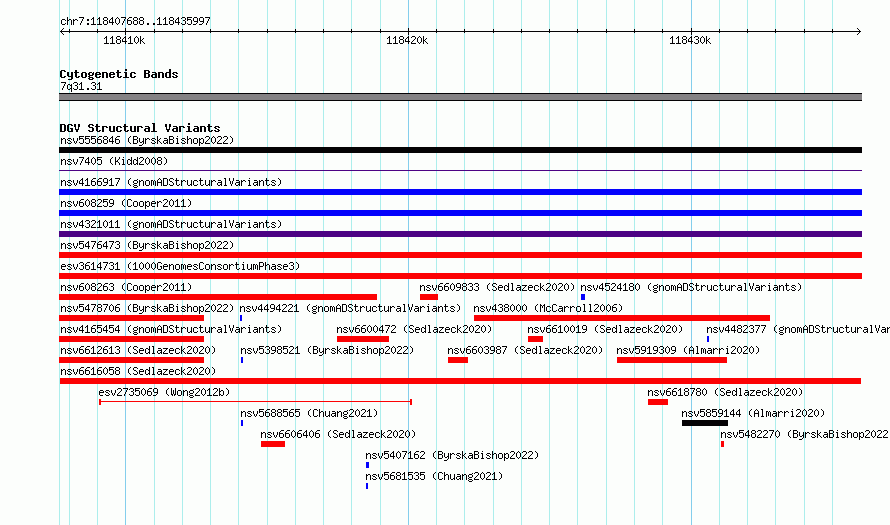890x525 pixels.
Task: Select nsv6612613 (Sedlazeck2020) label
Action: tap(138, 350)
